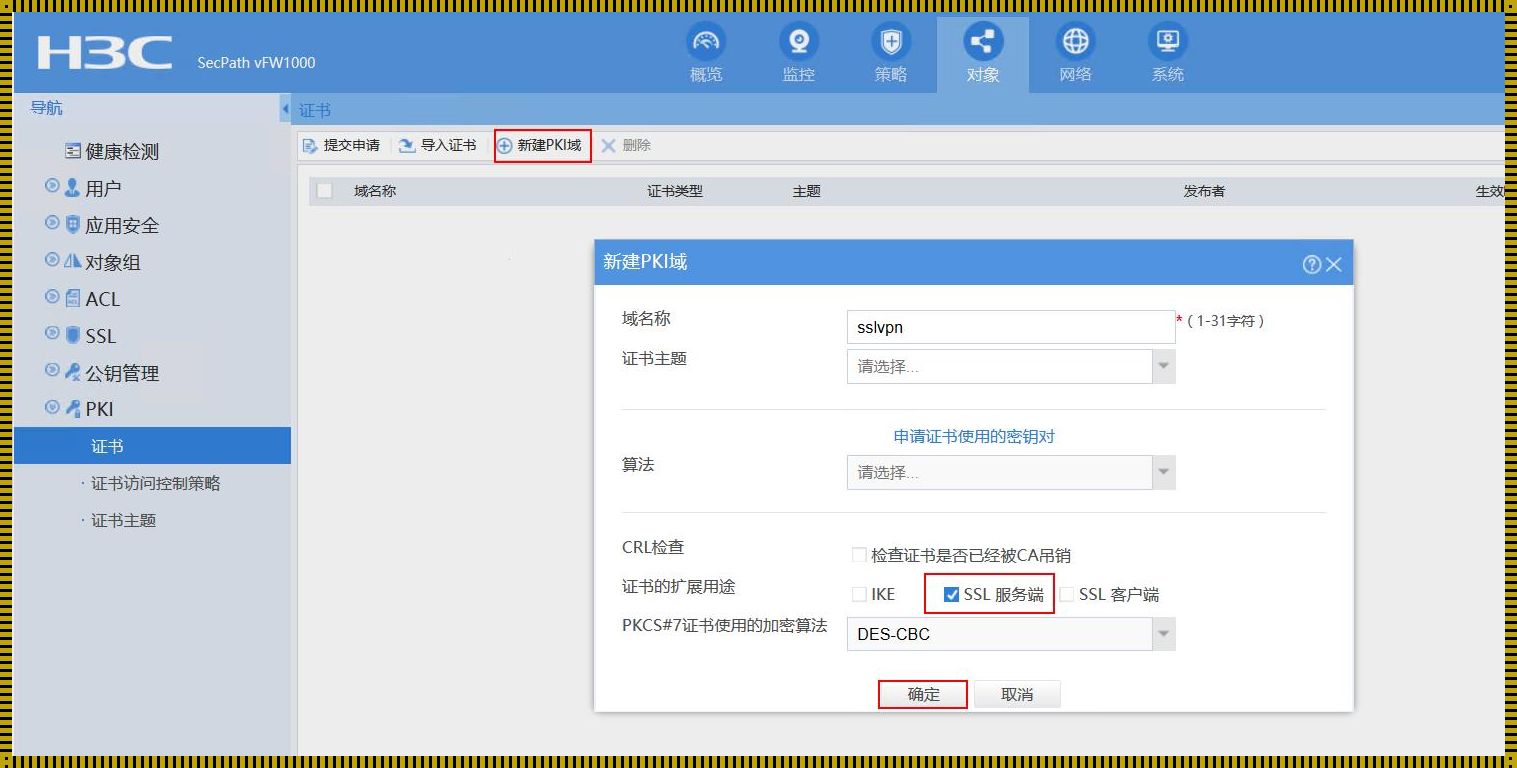Open the 概览 overview icon

pos(706,42)
